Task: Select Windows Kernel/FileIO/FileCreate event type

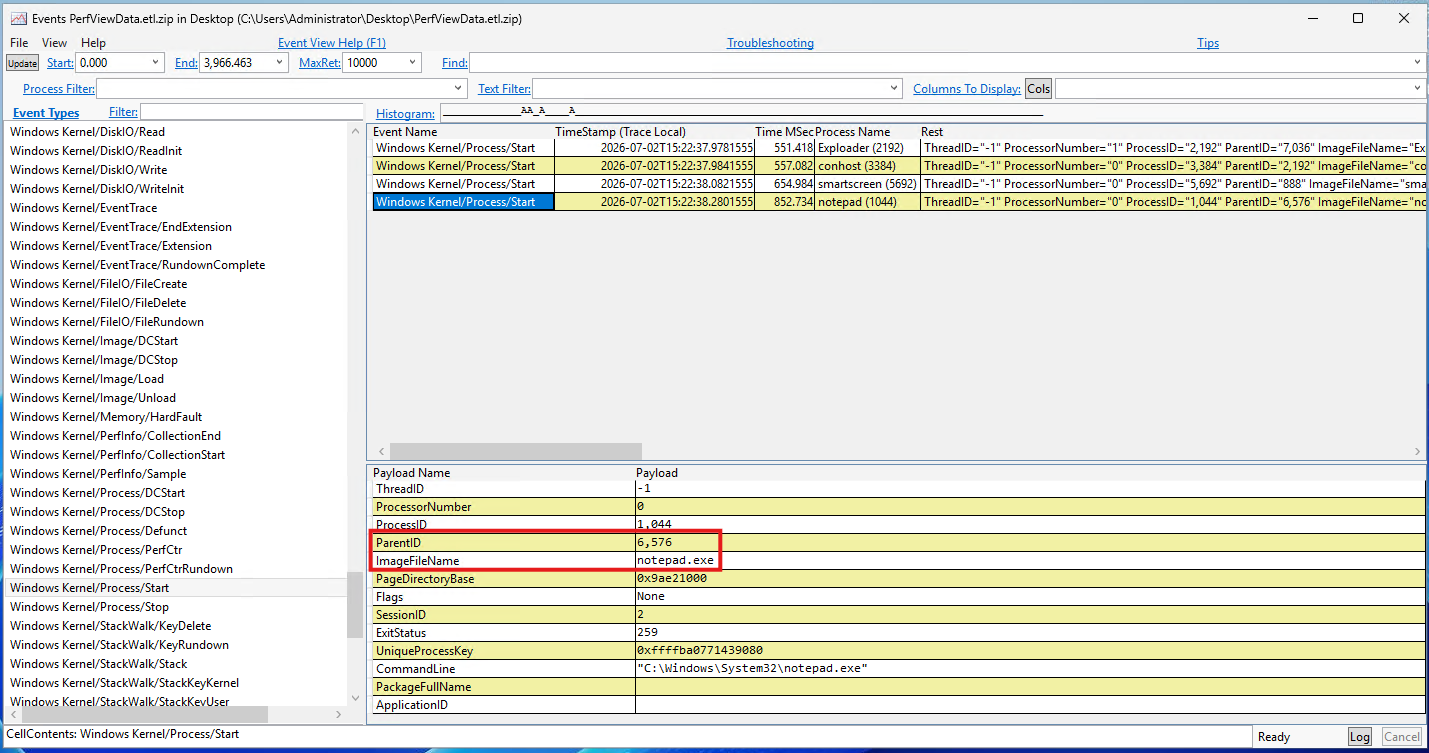Action: tap(98, 284)
